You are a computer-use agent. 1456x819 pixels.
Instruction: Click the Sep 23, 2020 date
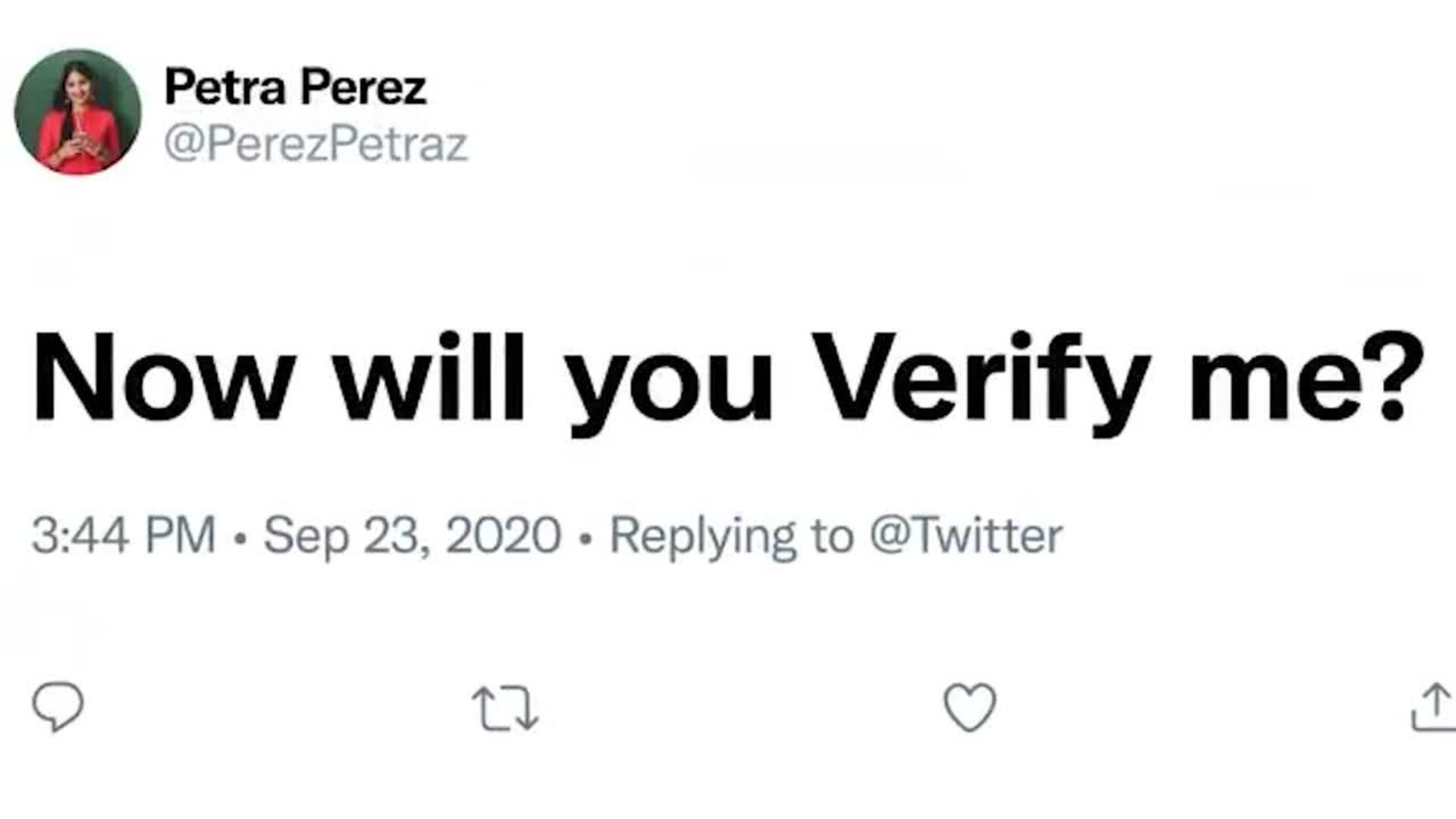412,535
